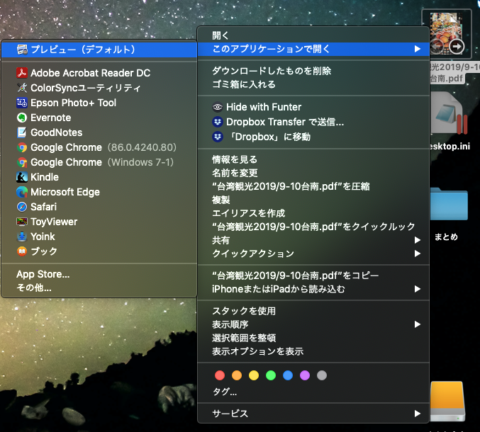This screenshot has height=432, width=480.
Task: Click the 「Dropbox」に移動 label
Action: click(269, 137)
